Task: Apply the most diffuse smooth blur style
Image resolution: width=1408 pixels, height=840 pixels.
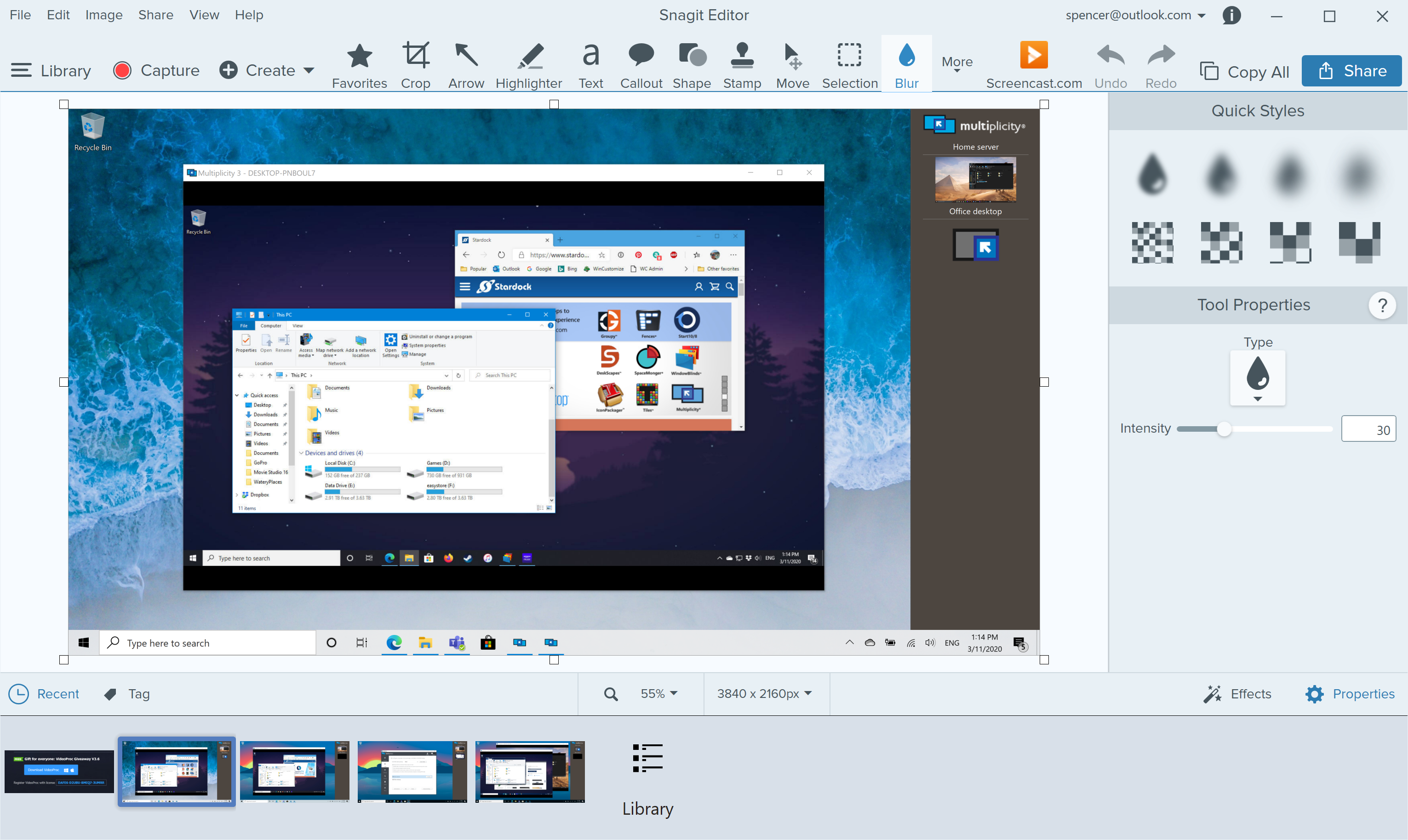Action: point(1359,174)
